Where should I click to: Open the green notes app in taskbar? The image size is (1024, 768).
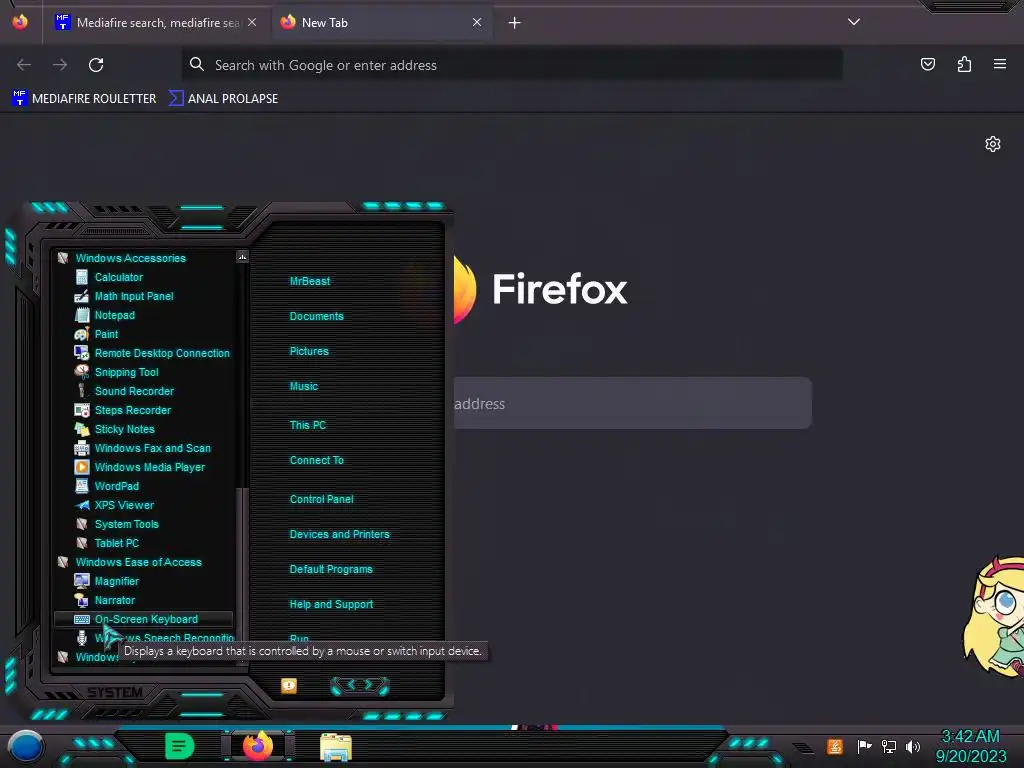pyautogui.click(x=180, y=746)
